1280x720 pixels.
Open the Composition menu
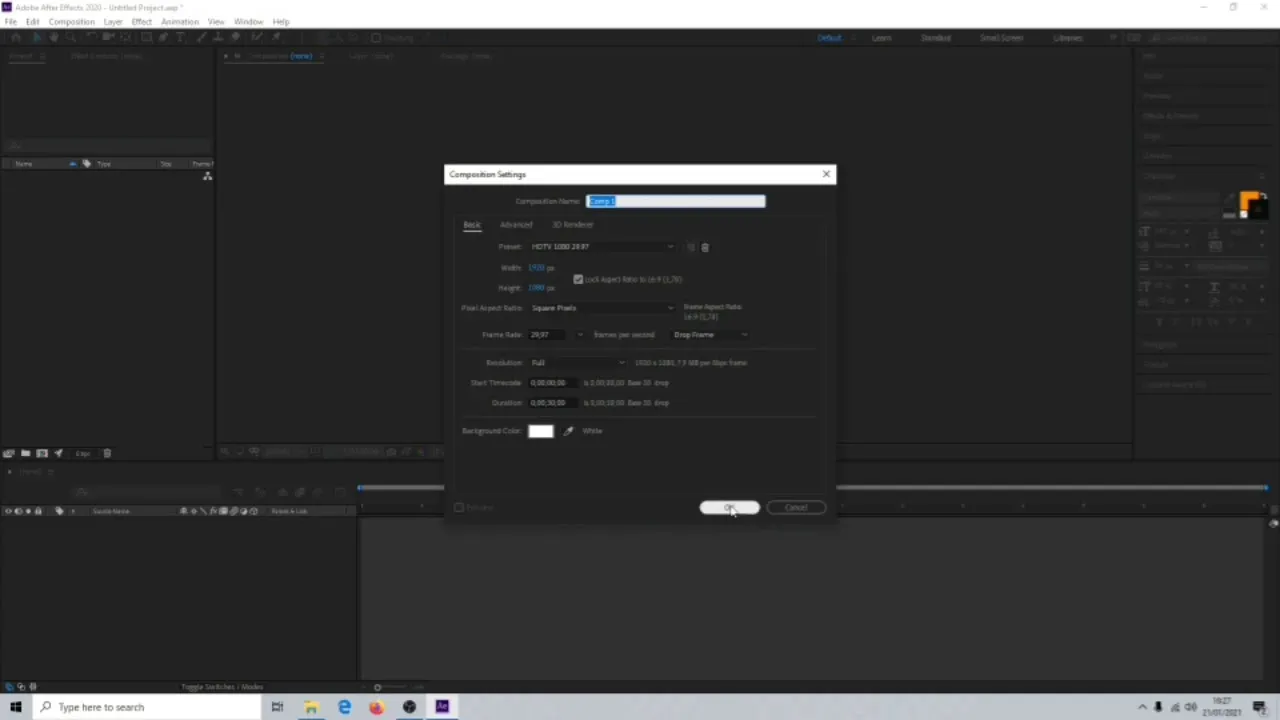click(x=71, y=21)
